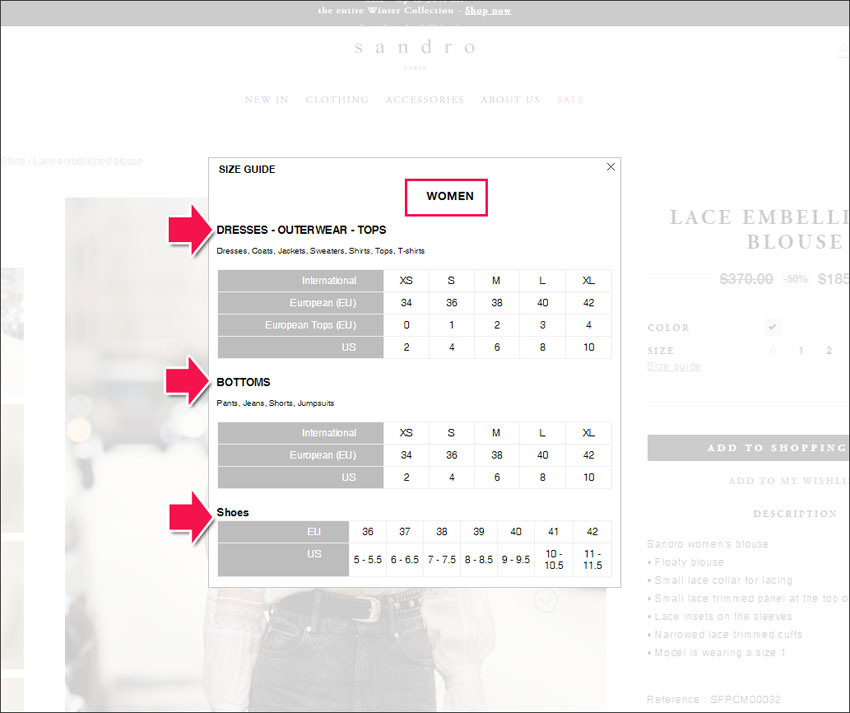The height and width of the screenshot is (713, 850).
Task: Open the NEW IN menu
Action: pos(266,100)
